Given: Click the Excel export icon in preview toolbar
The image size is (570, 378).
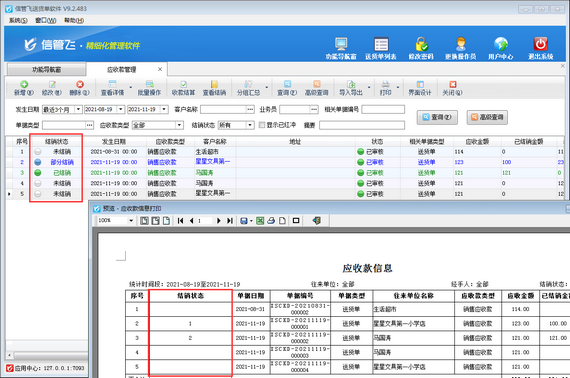Looking at the screenshot, I should pyautogui.click(x=260, y=221).
